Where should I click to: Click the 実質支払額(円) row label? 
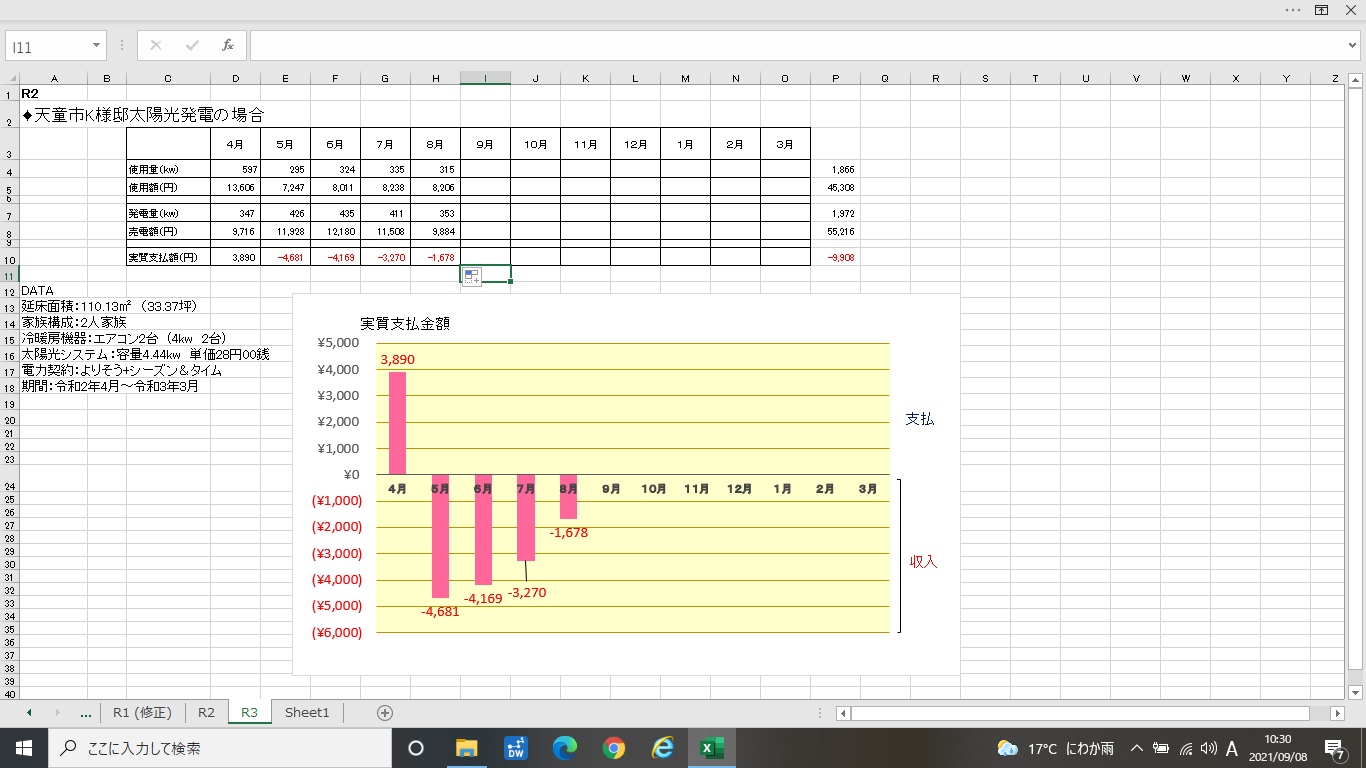tap(168, 257)
